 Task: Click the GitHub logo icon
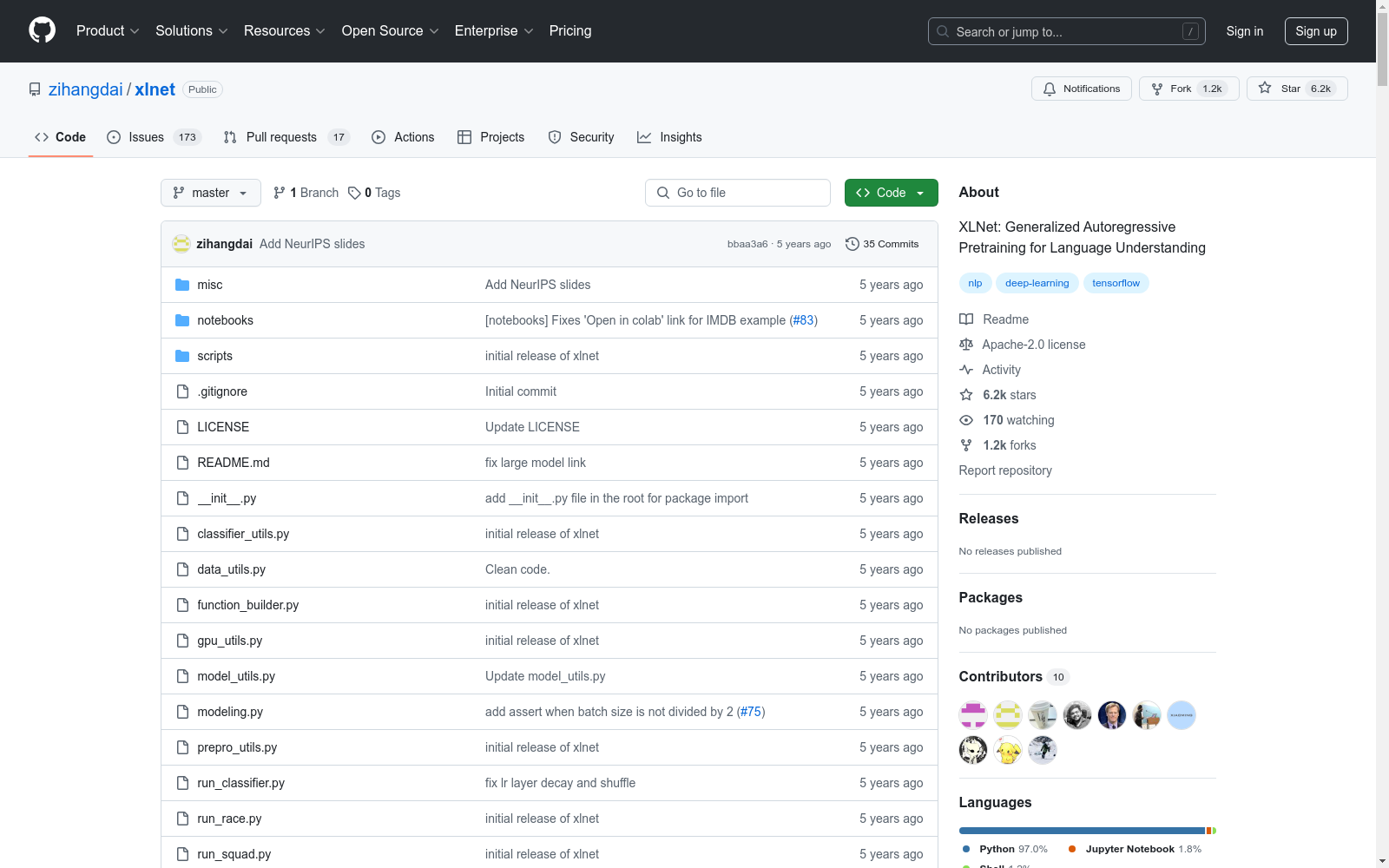(42, 30)
